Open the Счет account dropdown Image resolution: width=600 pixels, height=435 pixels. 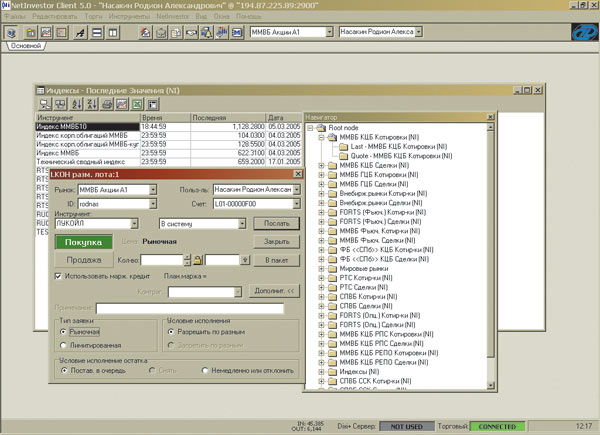coord(297,204)
